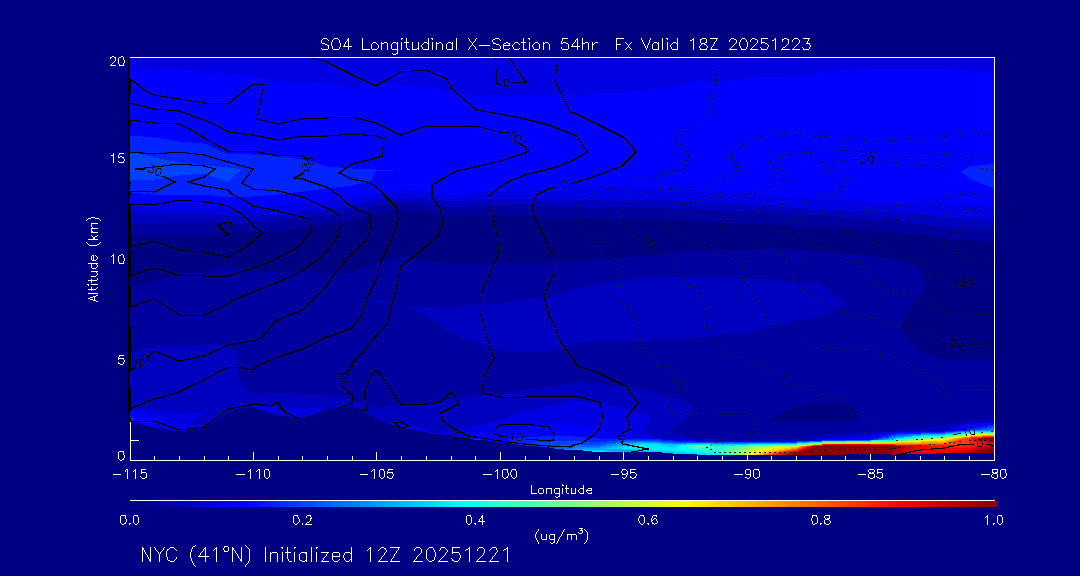Click the 0.6 colorbar value label
Screen dimensions: 1080x576
point(648,520)
